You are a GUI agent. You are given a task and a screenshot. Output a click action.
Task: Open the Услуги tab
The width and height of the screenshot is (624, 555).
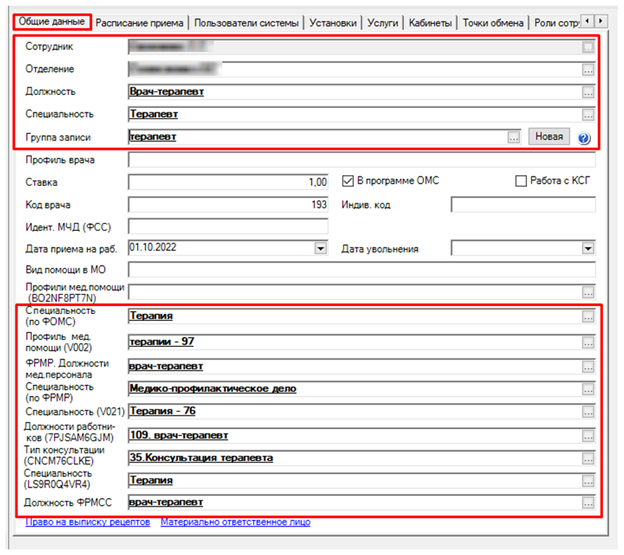382,23
